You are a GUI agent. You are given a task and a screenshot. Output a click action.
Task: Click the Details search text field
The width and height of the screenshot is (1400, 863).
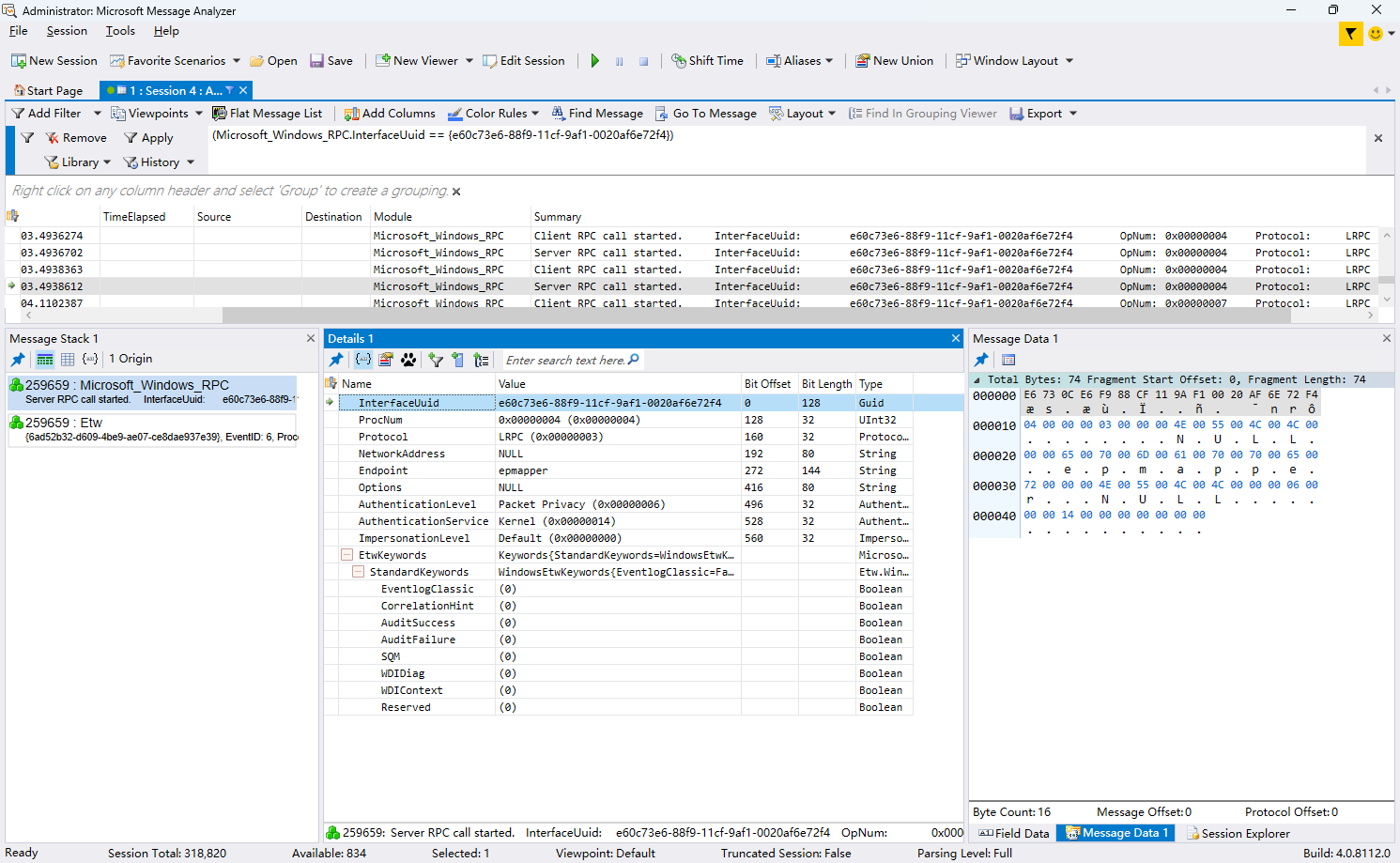click(x=566, y=360)
